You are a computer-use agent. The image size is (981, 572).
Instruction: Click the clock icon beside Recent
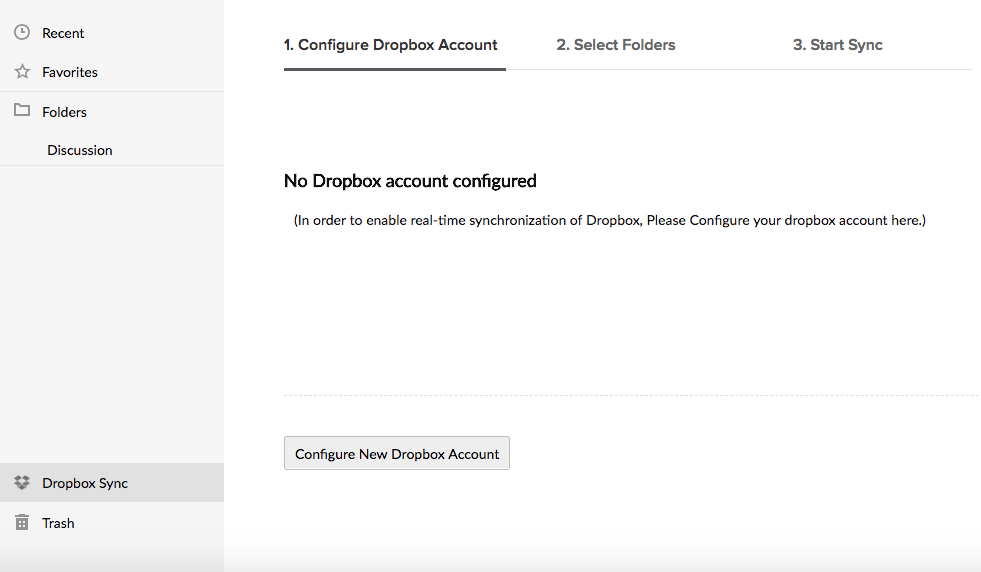point(22,33)
